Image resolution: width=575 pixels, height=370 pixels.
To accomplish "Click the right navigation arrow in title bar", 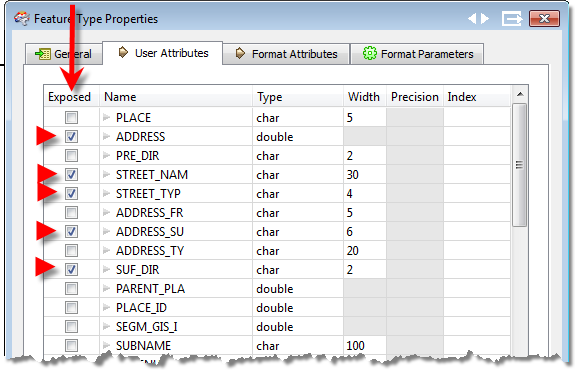I will click(485, 18).
